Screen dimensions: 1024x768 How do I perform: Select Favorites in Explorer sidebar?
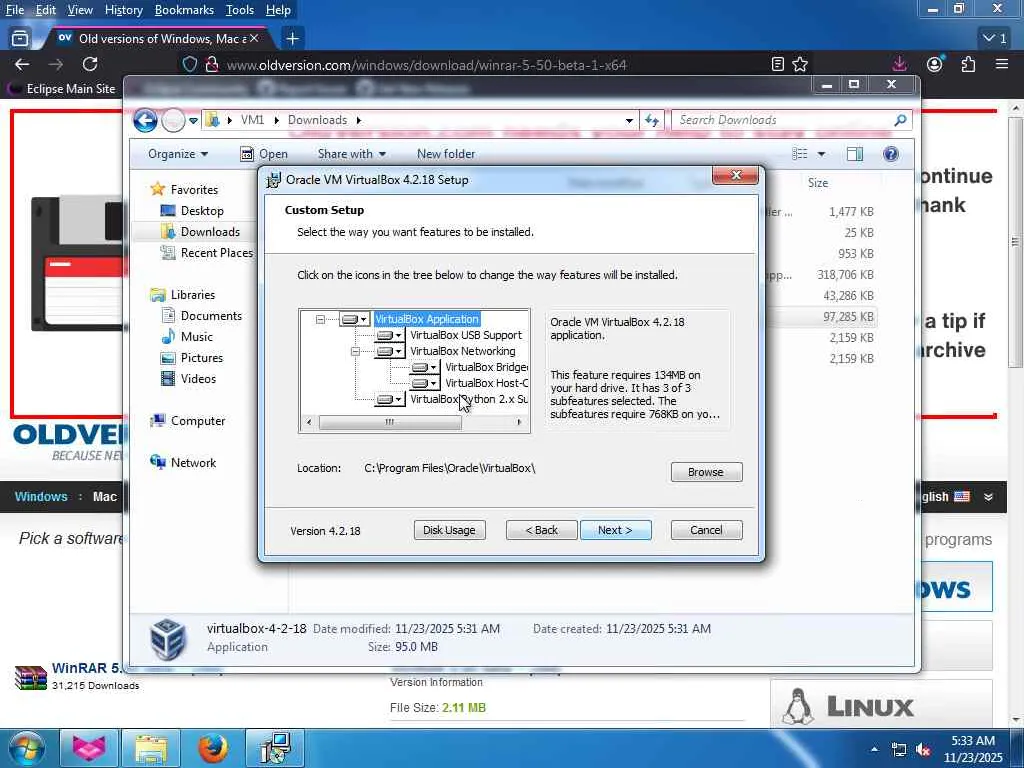click(194, 190)
